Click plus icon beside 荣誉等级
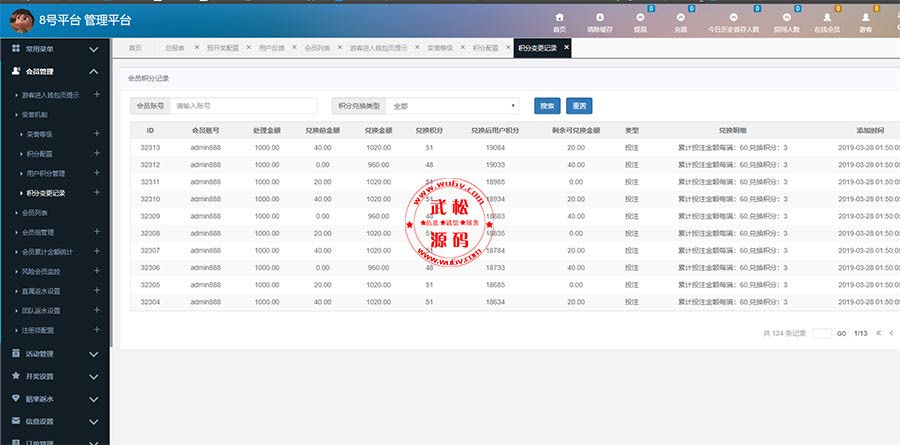Viewport: 900px width, 445px height. point(97,133)
